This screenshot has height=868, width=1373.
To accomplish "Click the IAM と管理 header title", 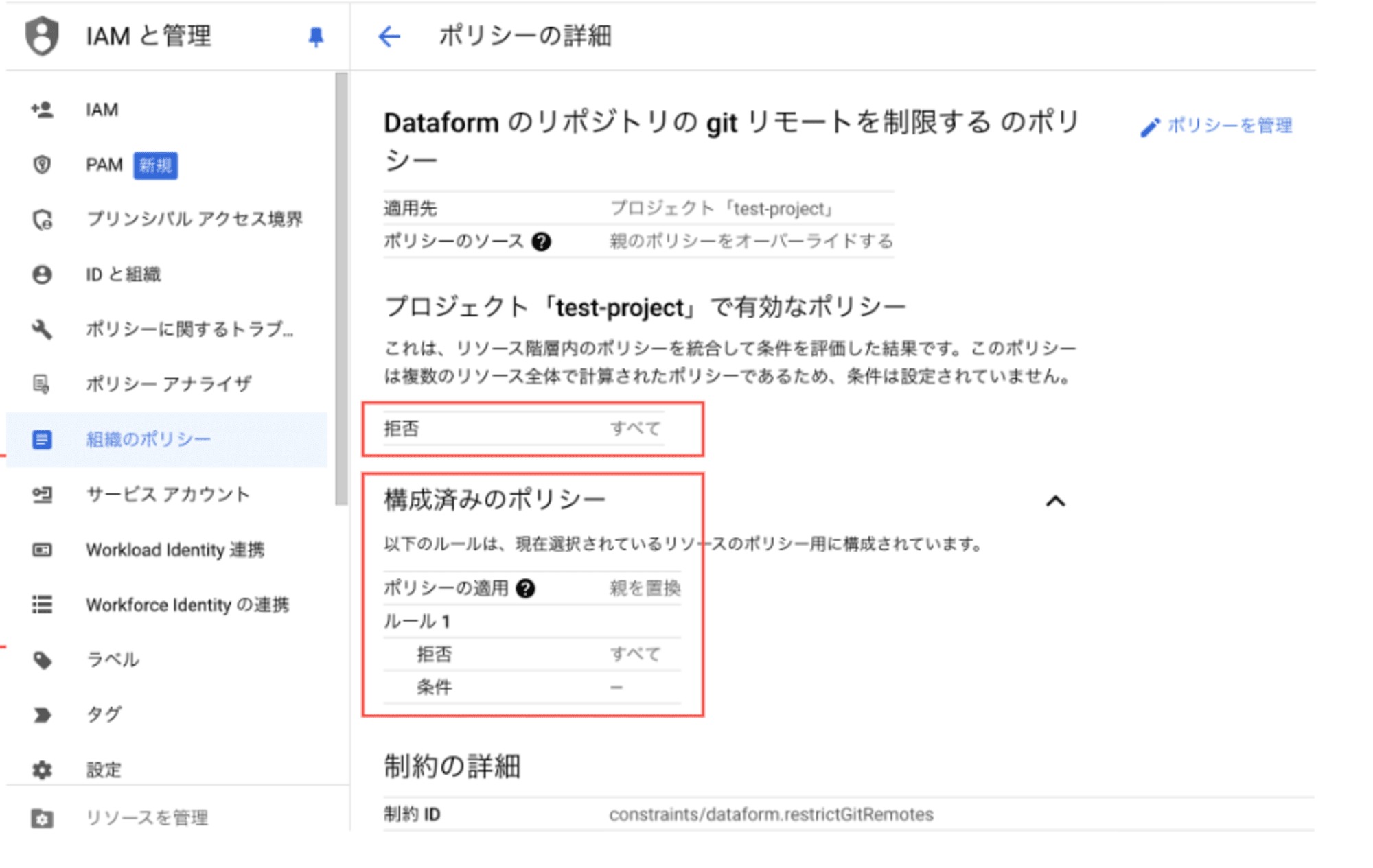I will click(149, 36).
